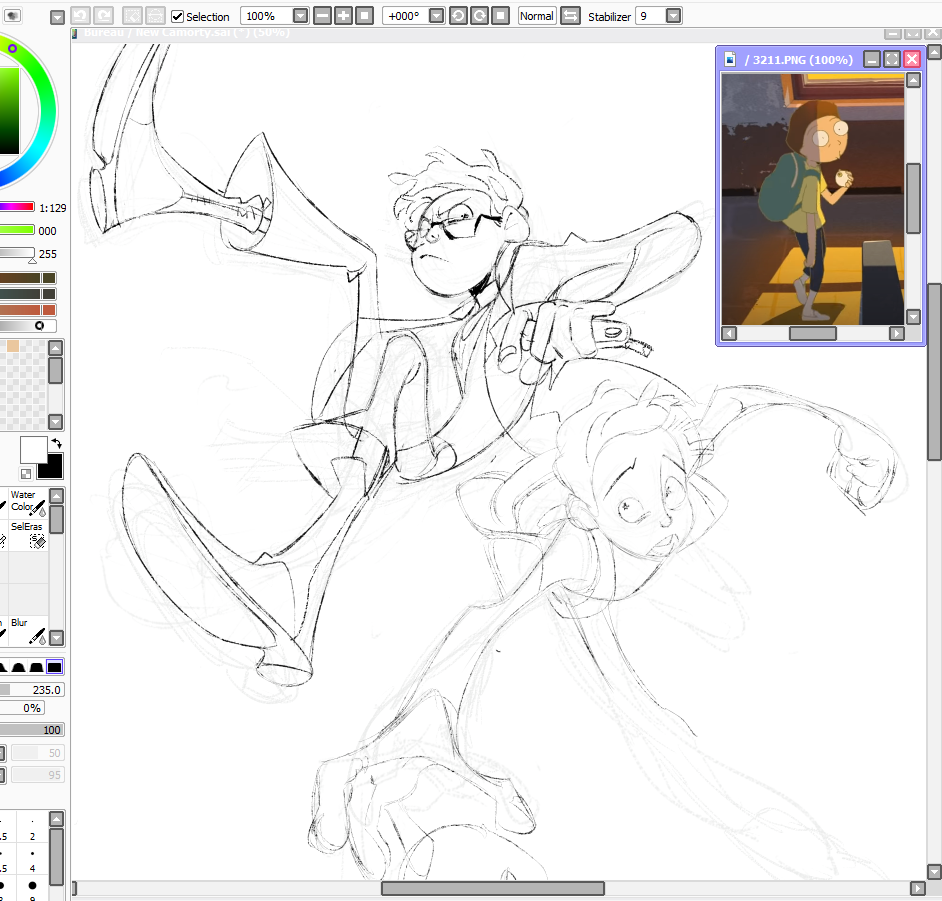The width and height of the screenshot is (942, 901).
Task: Select the peach swatch in the swatches grid
Action: [13, 345]
